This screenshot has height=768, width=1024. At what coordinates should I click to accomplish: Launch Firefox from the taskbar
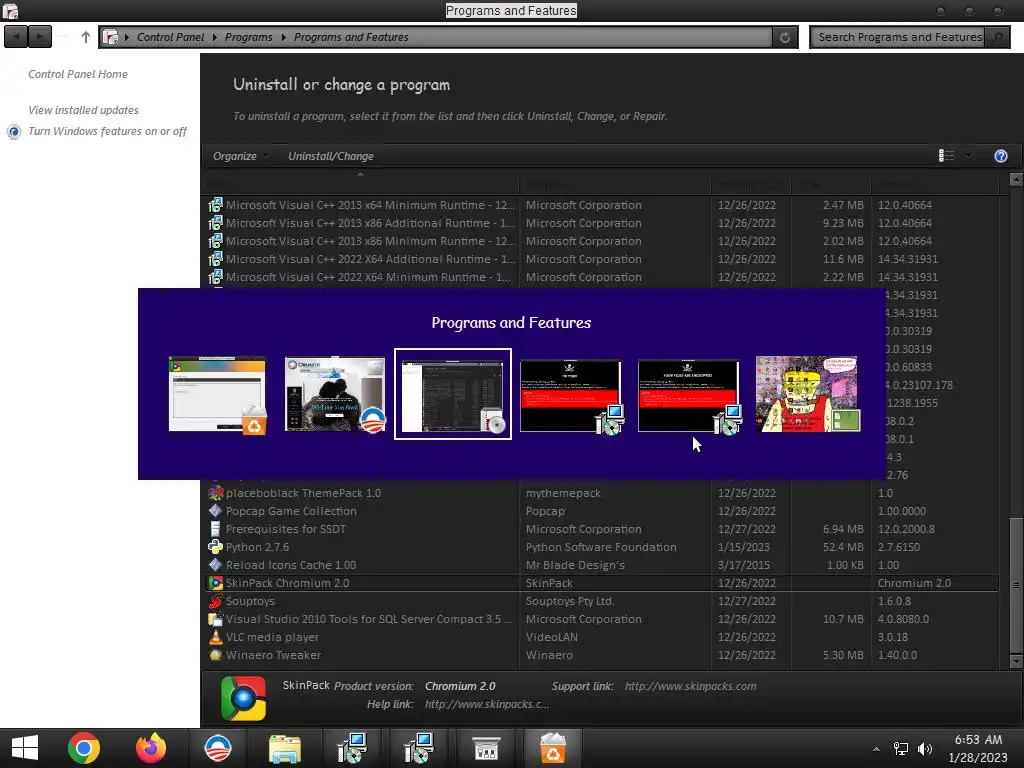(151, 748)
